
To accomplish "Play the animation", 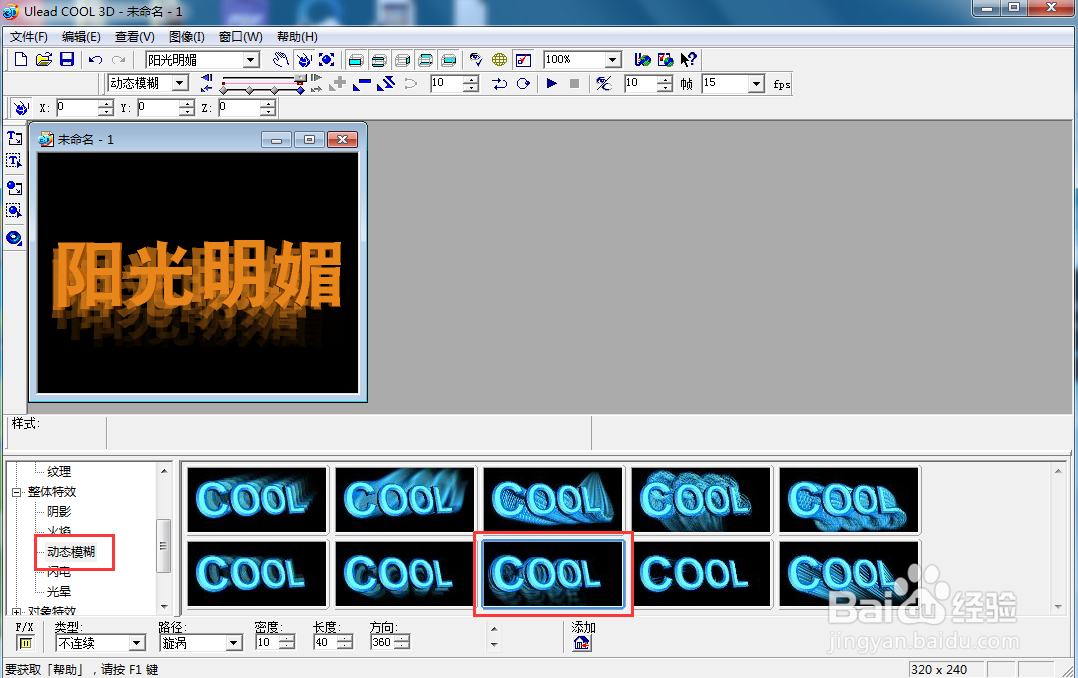I will click(x=551, y=83).
